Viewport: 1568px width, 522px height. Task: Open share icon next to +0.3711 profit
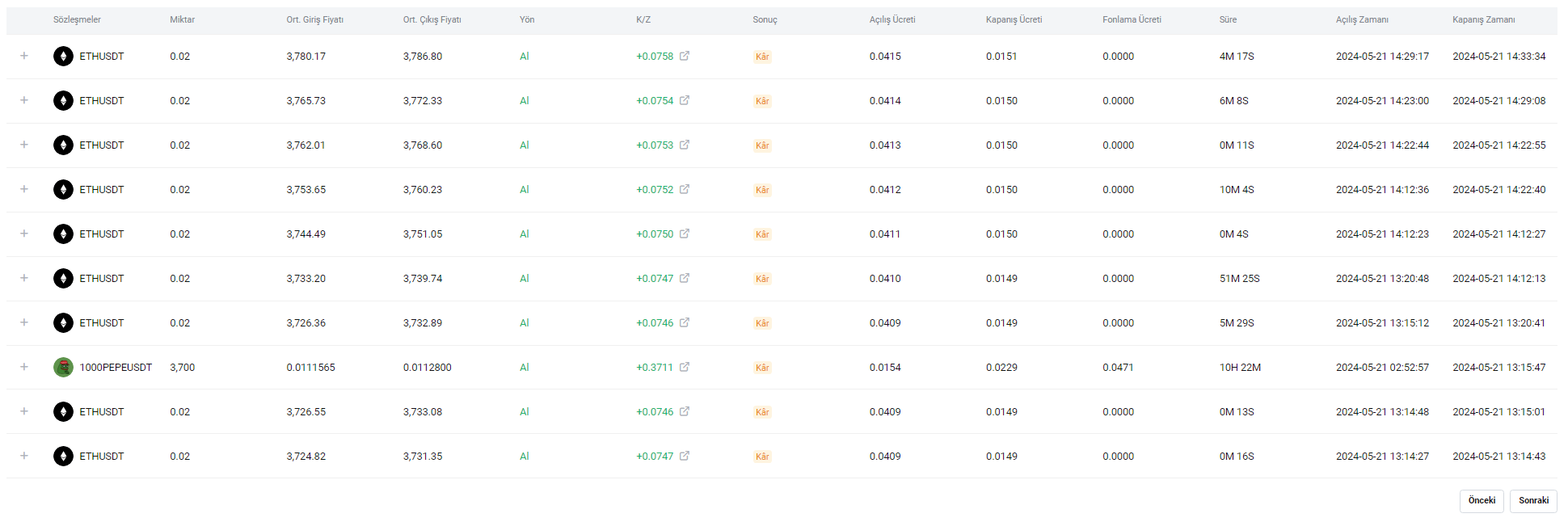685,367
